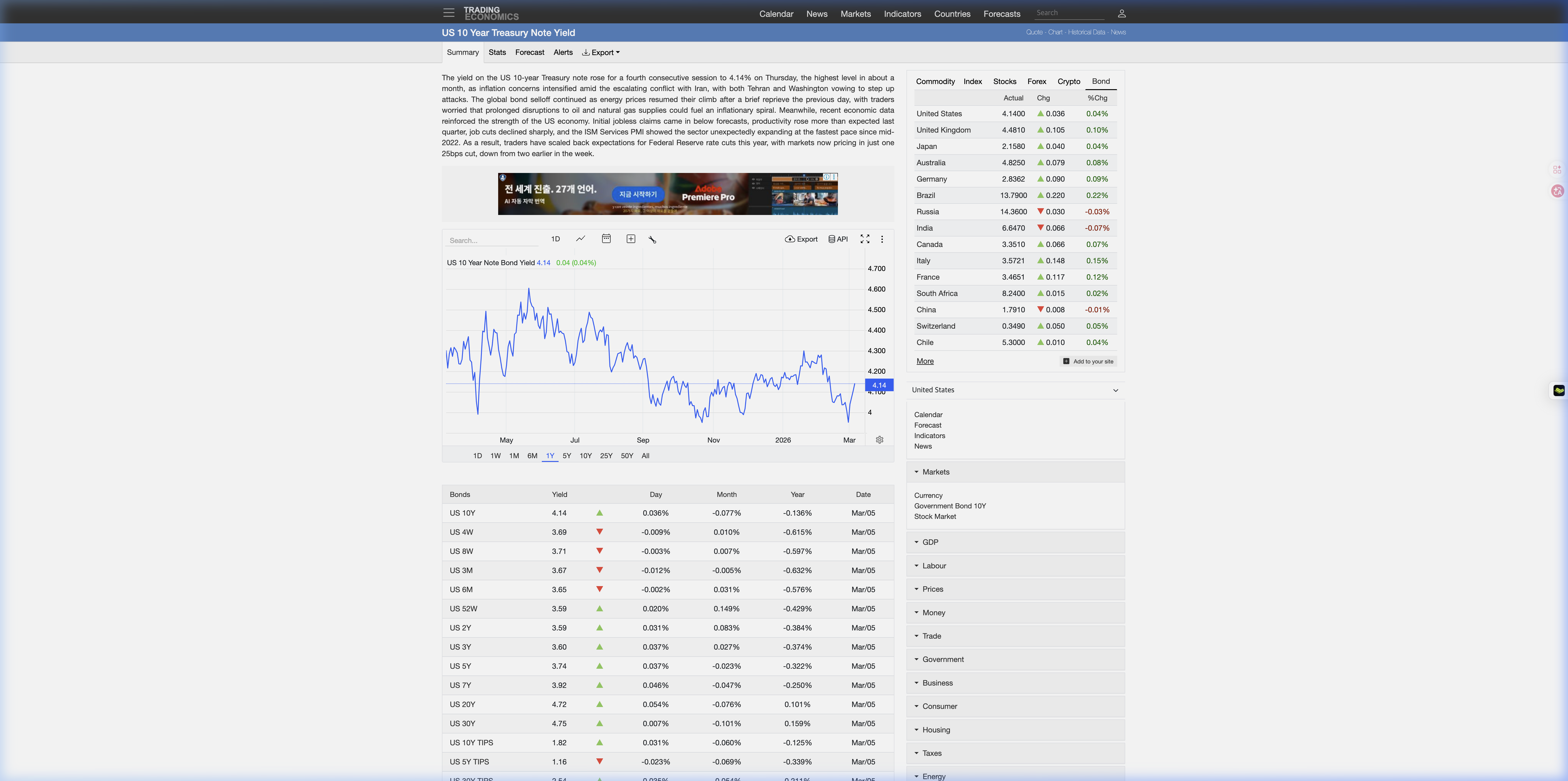Switch chart range to 1M
The height and width of the screenshot is (781, 1568).
point(514,455)
